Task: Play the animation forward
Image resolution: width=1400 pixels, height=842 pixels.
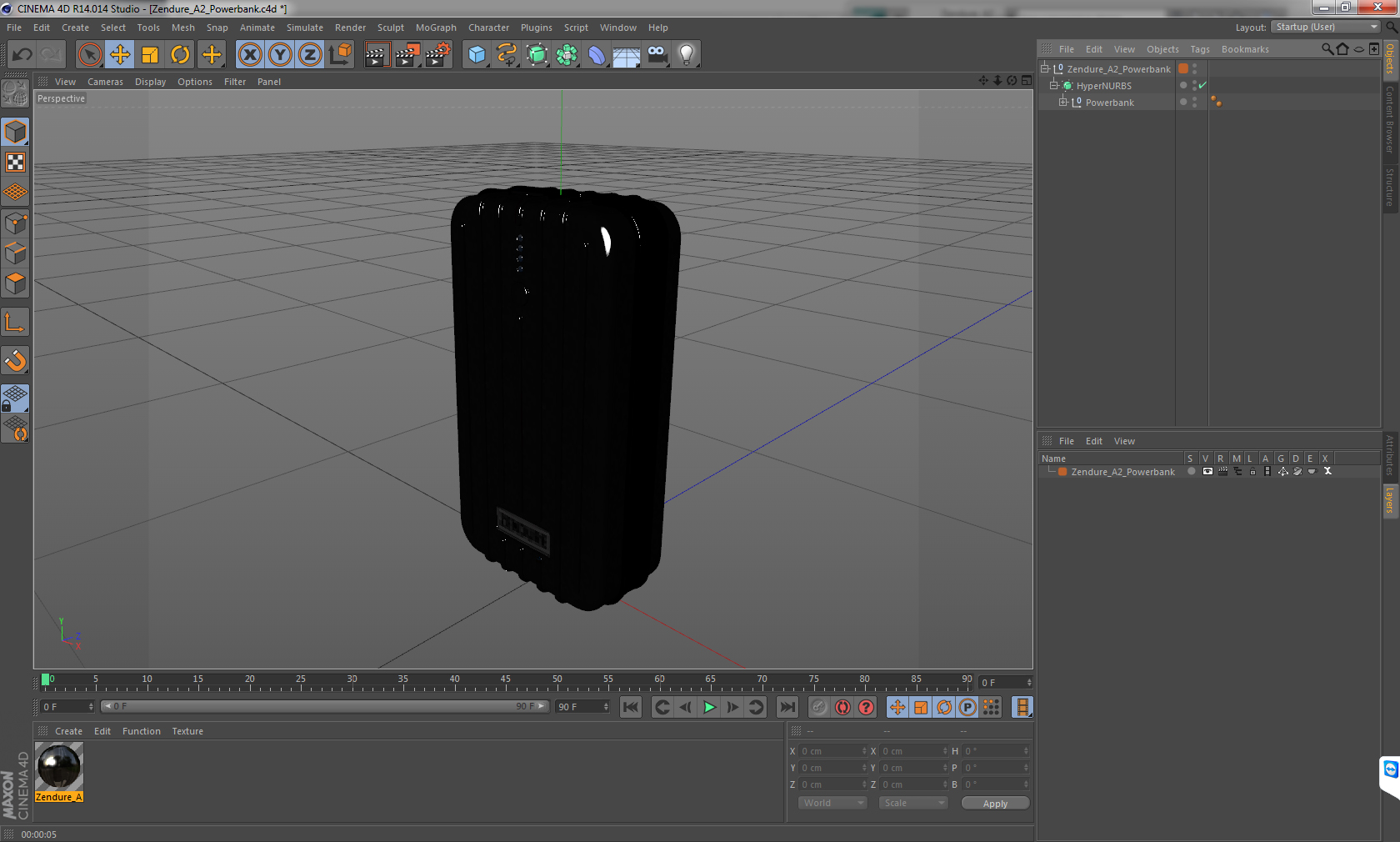Action: point(709,707)
